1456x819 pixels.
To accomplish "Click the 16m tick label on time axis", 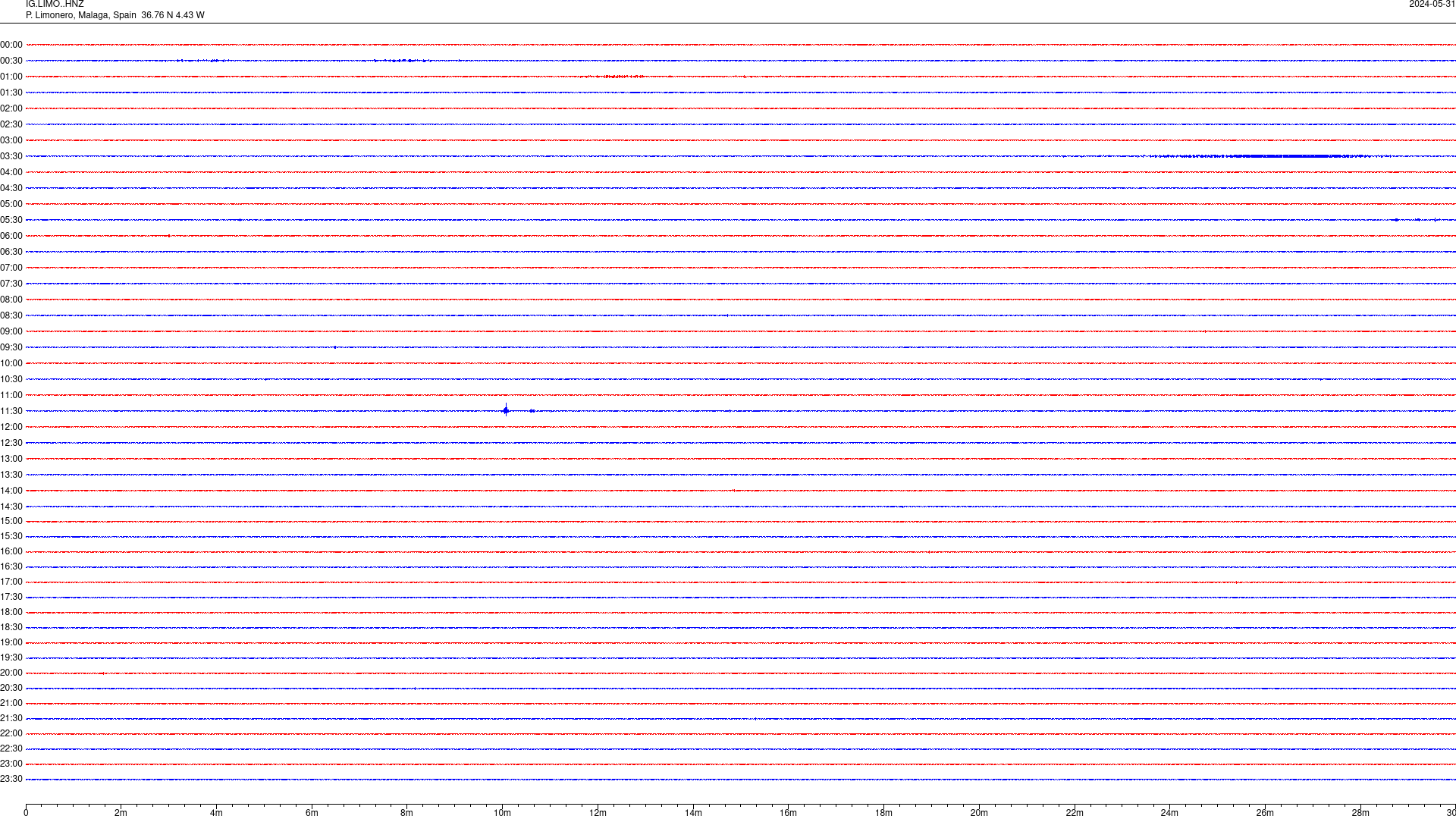I will [789, 813].
